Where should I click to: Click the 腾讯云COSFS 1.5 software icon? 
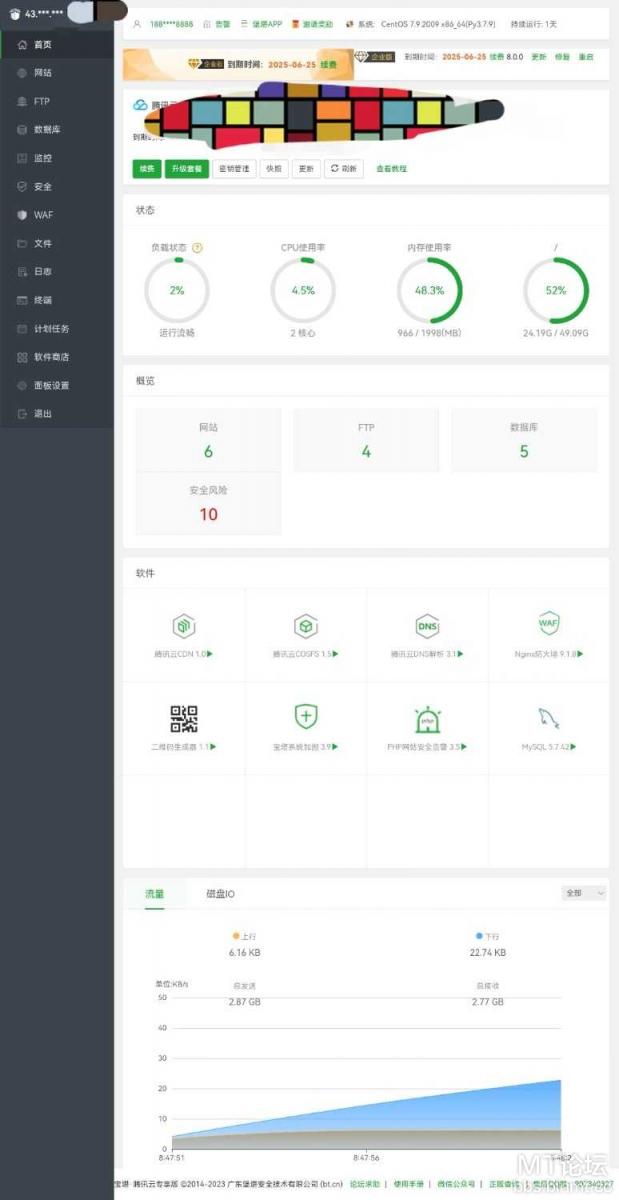(305, 626)
